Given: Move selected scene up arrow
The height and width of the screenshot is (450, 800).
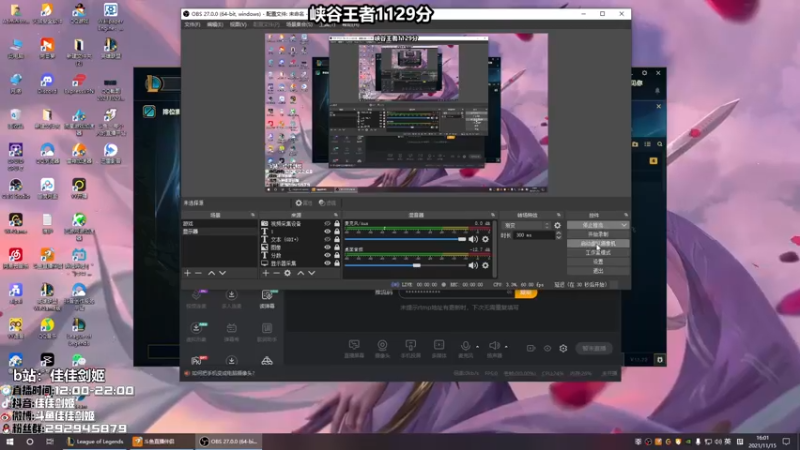Looking at the screenshot, I should [211, 273].
